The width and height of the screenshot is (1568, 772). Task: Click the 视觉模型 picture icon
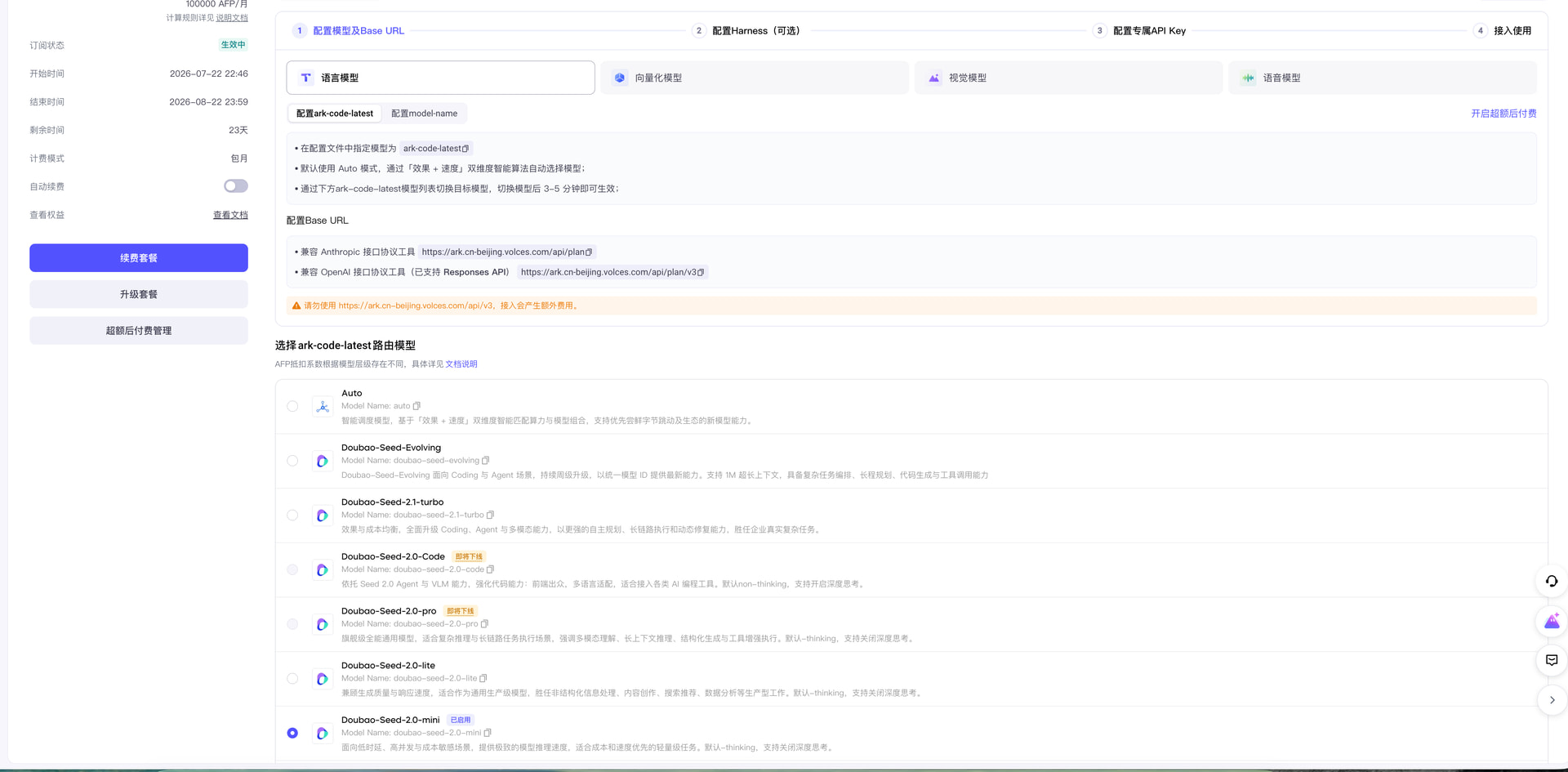coord(934,78)
